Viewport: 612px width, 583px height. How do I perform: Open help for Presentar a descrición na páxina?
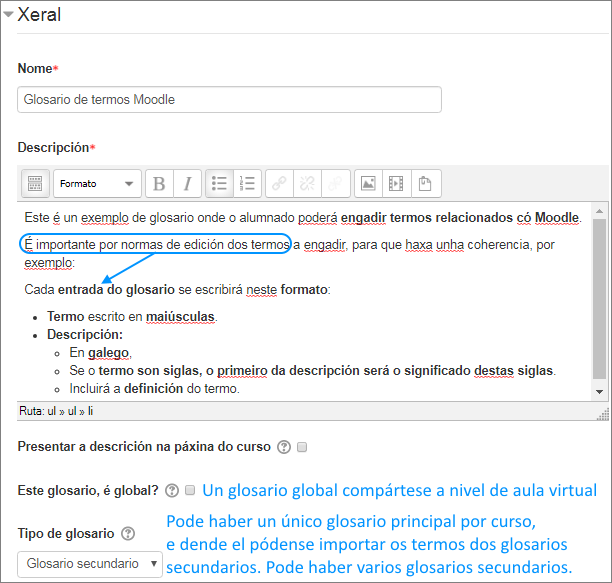284,447
